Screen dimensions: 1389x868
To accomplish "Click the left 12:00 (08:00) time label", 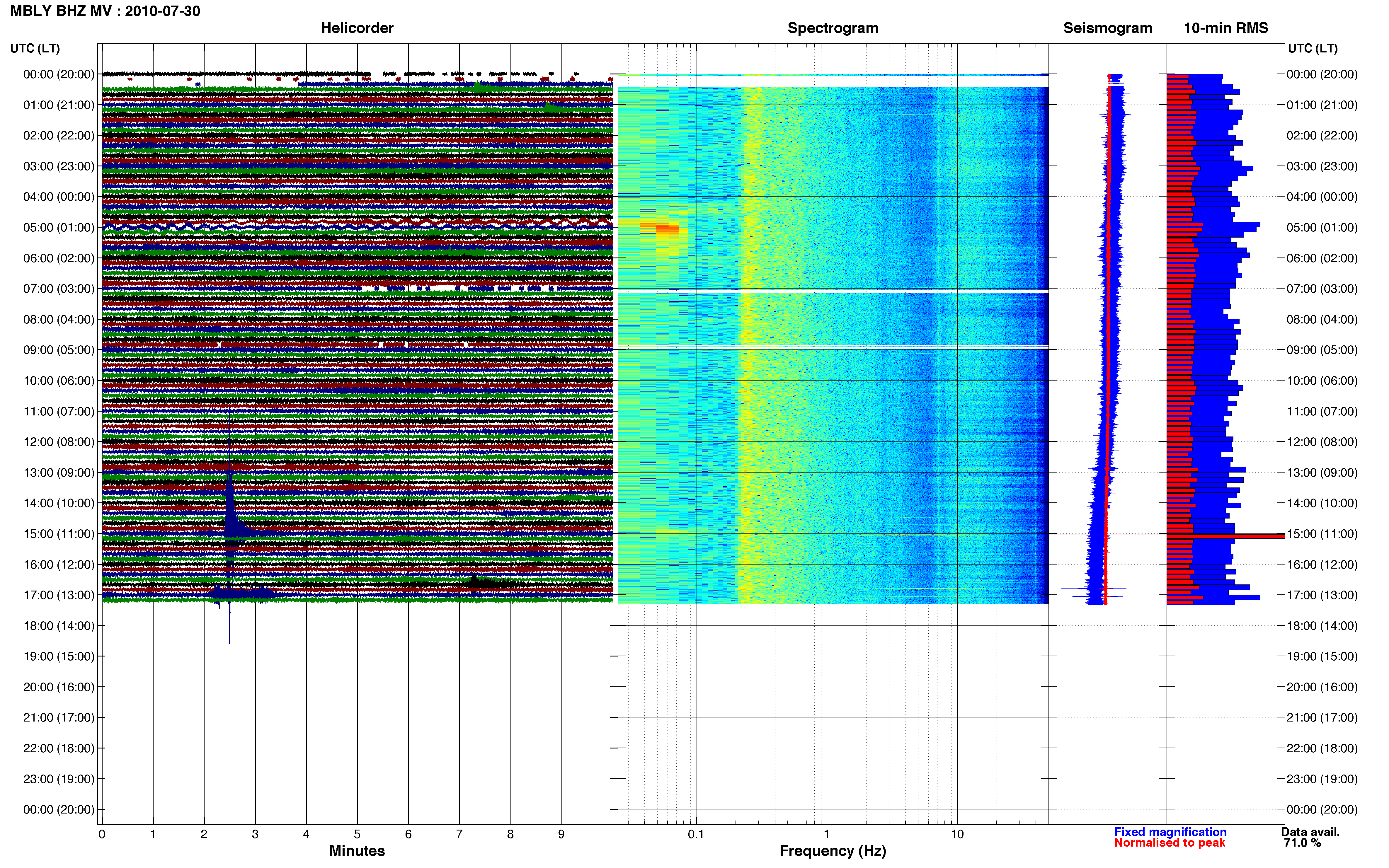I will click(x=59, y=442).
